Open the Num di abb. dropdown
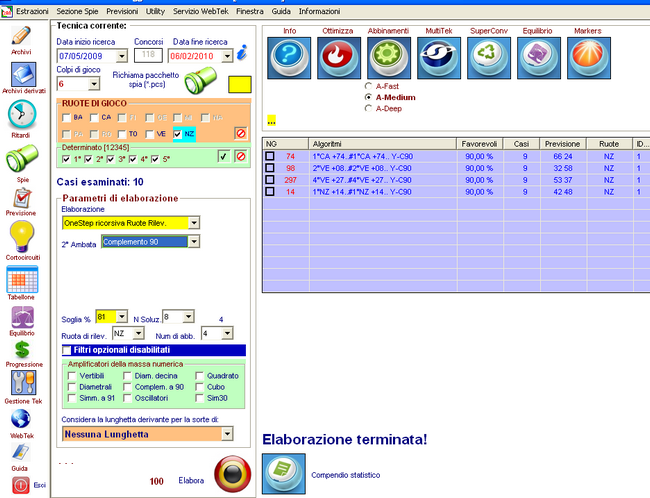The image size is (650, 498). click(227, 333)
